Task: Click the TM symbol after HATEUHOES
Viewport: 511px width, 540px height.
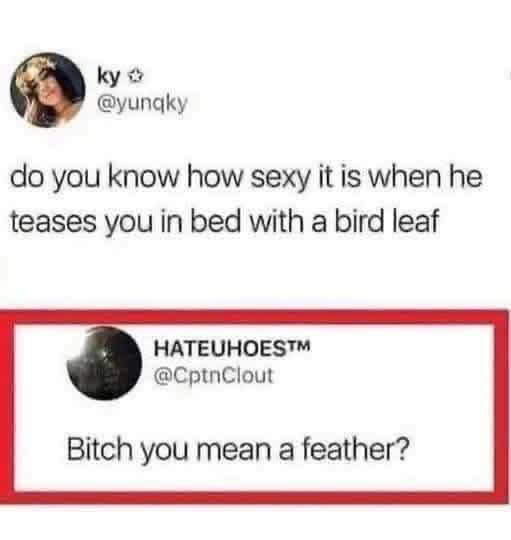Action: 299,345
